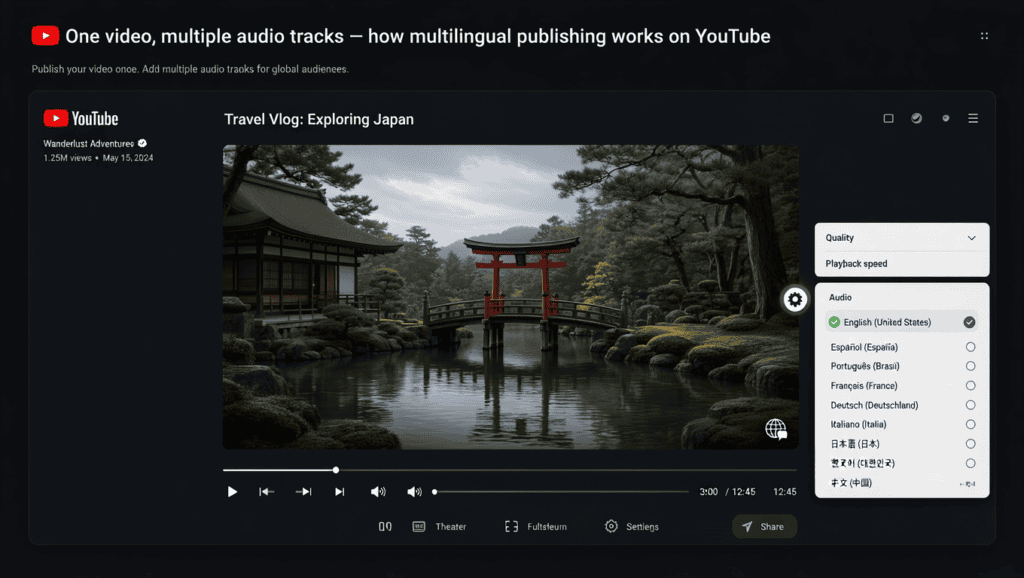Click the Share button
This screenshot has width=1024, height=578.
[764, 526]
